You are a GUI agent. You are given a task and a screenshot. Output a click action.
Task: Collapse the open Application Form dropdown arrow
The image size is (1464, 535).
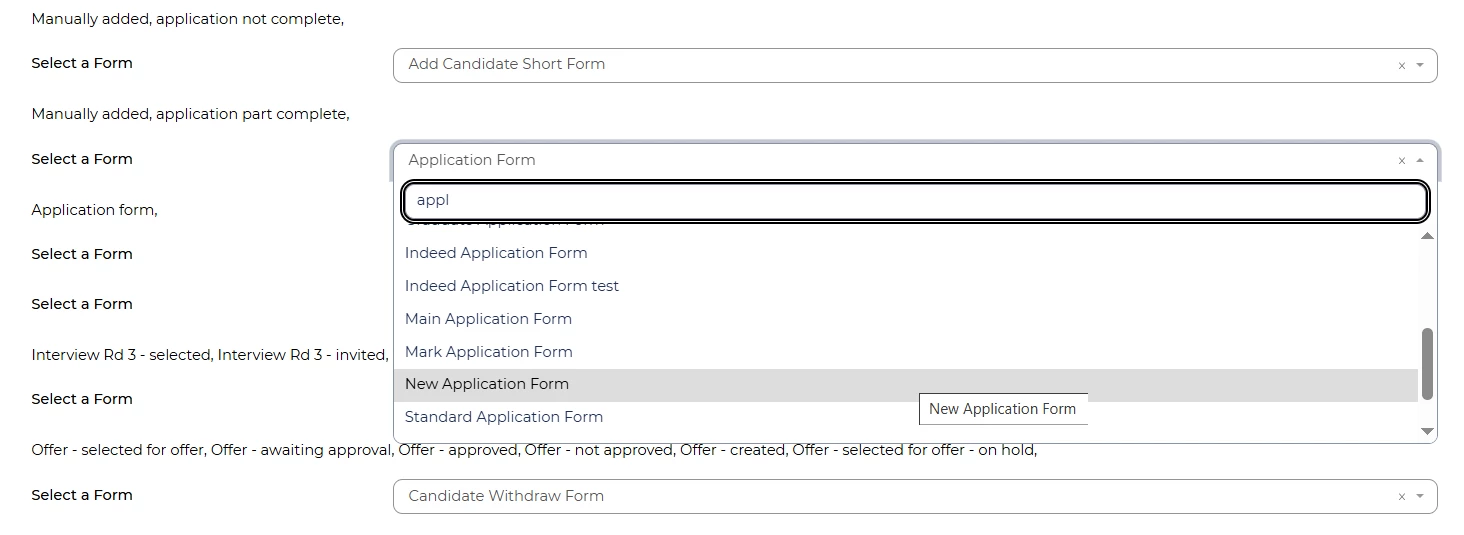(x=1420, y=161)
